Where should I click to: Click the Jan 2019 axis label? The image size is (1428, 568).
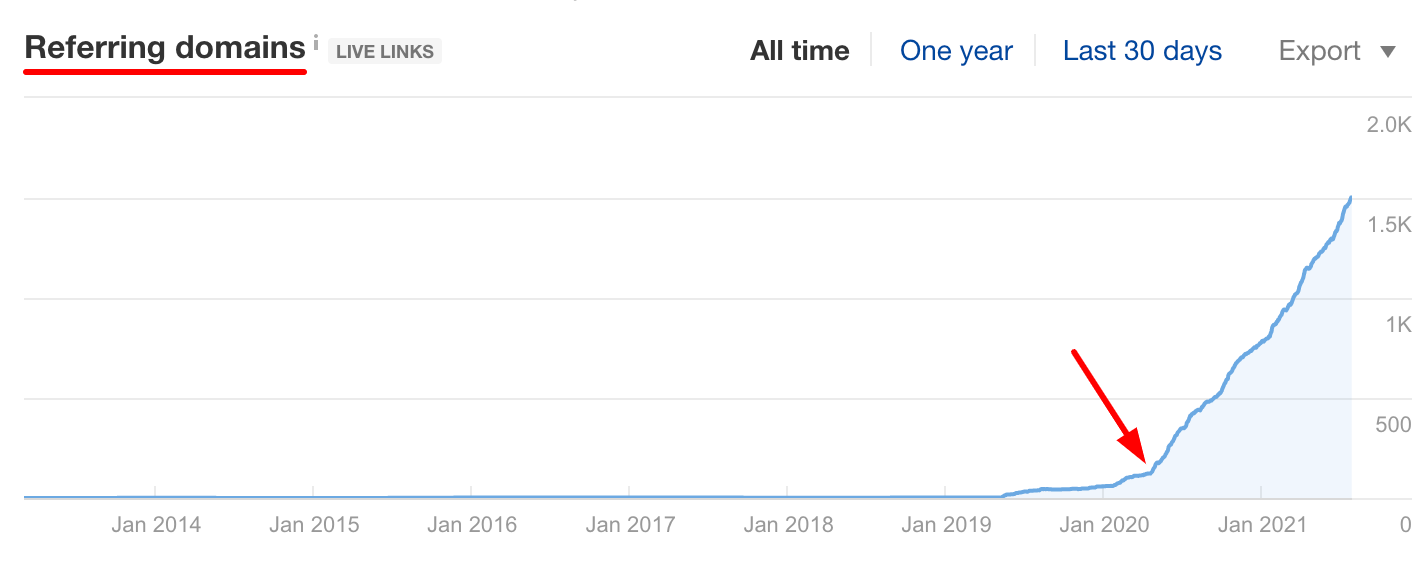click(x=946, y=525)
